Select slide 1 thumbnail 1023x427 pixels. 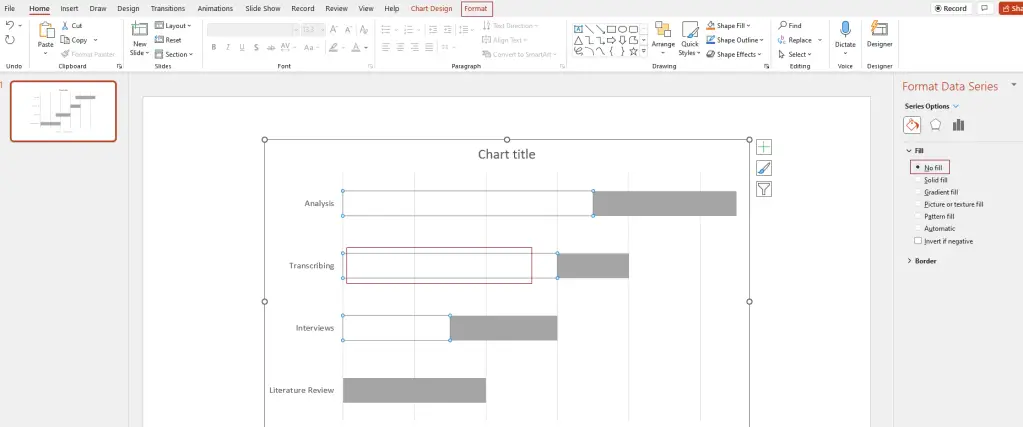(63, 111)
